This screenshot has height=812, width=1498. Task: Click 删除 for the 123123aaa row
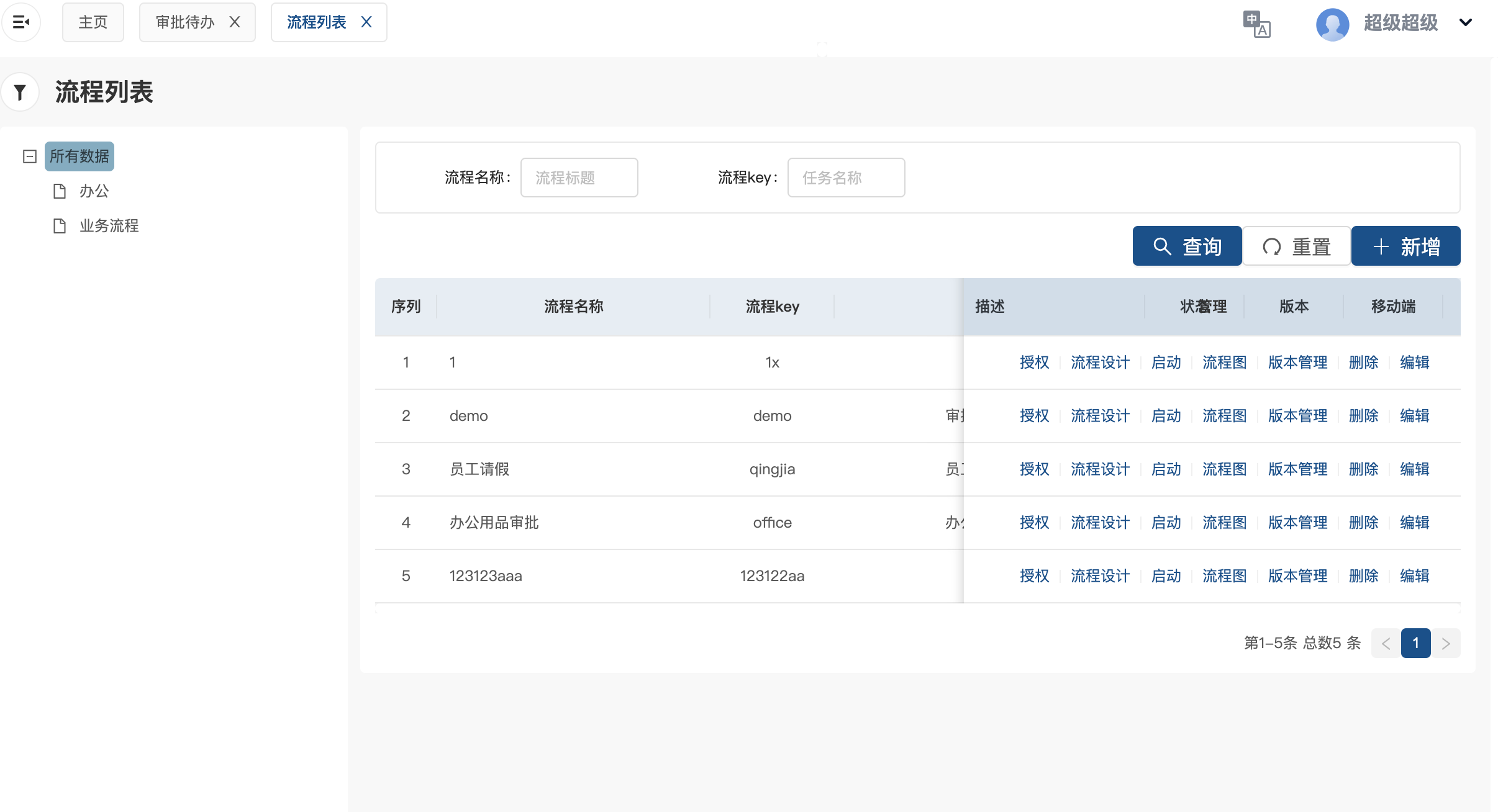[x=1364, y=576]
